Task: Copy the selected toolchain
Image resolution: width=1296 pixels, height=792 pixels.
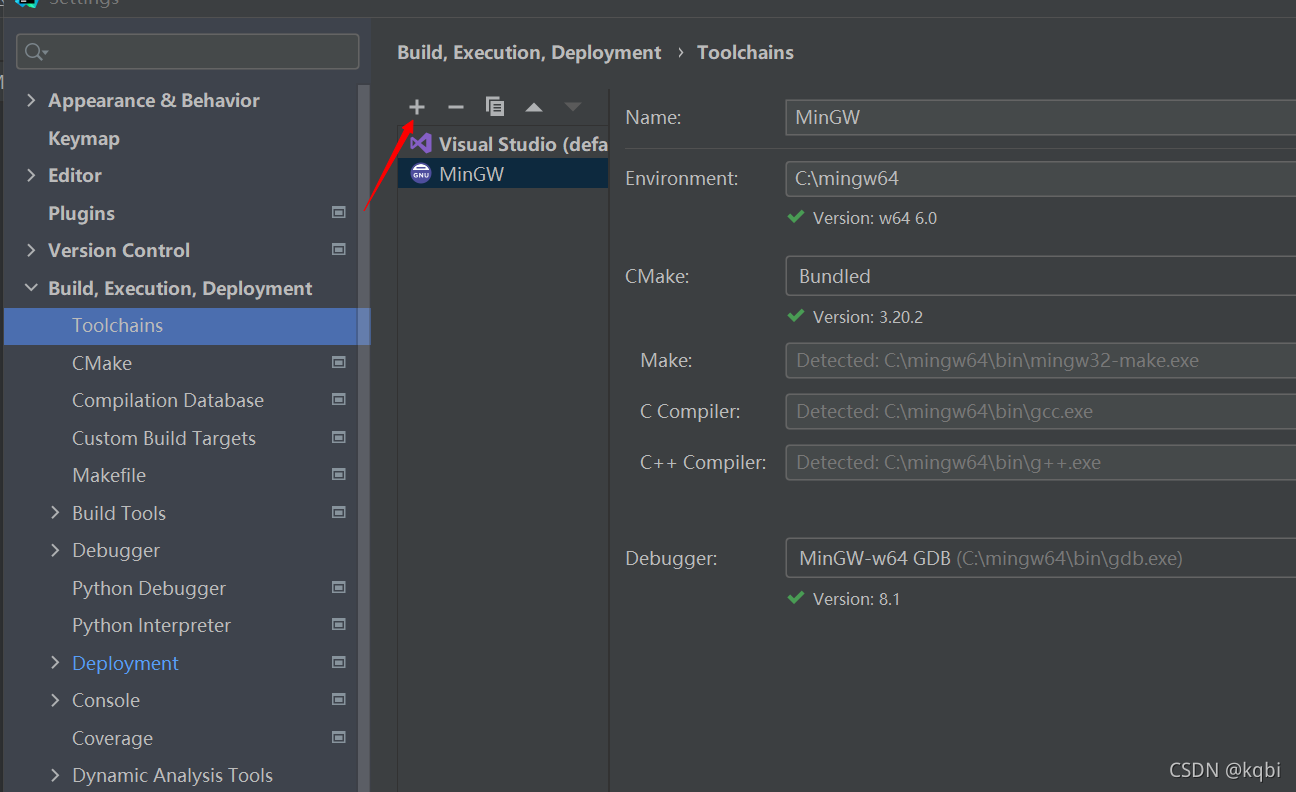Action: [495, 107]
